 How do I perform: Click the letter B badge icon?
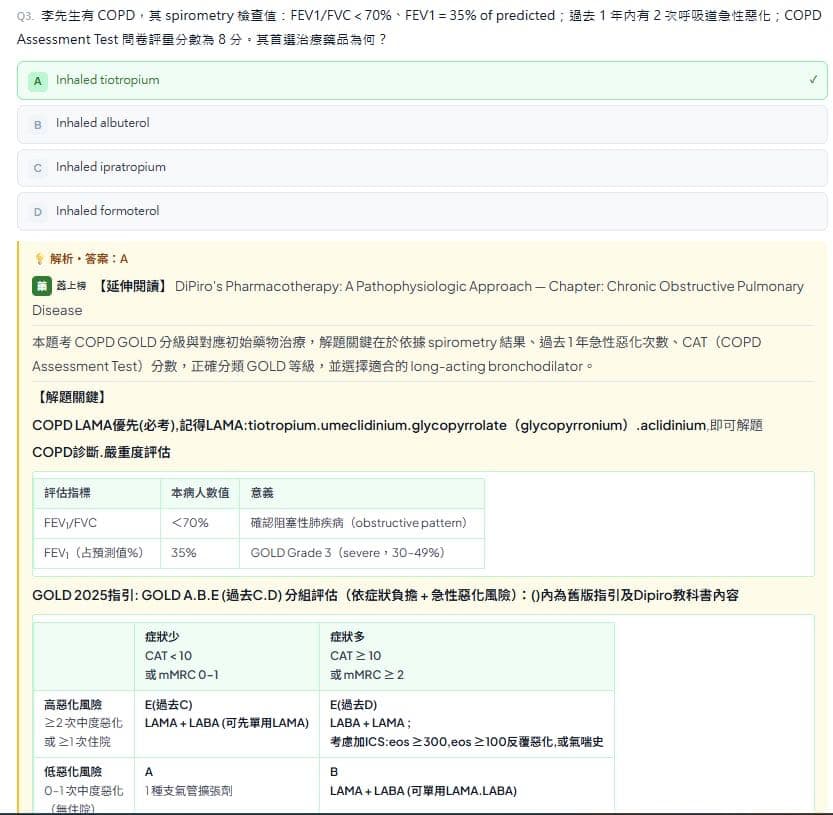[x=38, y=124]
